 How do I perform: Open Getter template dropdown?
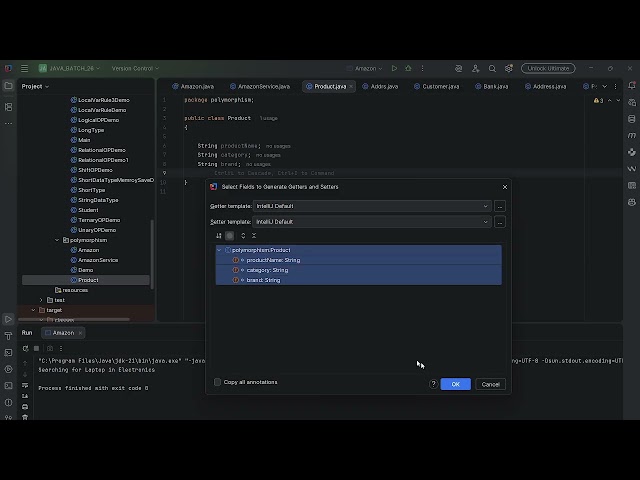(x=372, y=206)
